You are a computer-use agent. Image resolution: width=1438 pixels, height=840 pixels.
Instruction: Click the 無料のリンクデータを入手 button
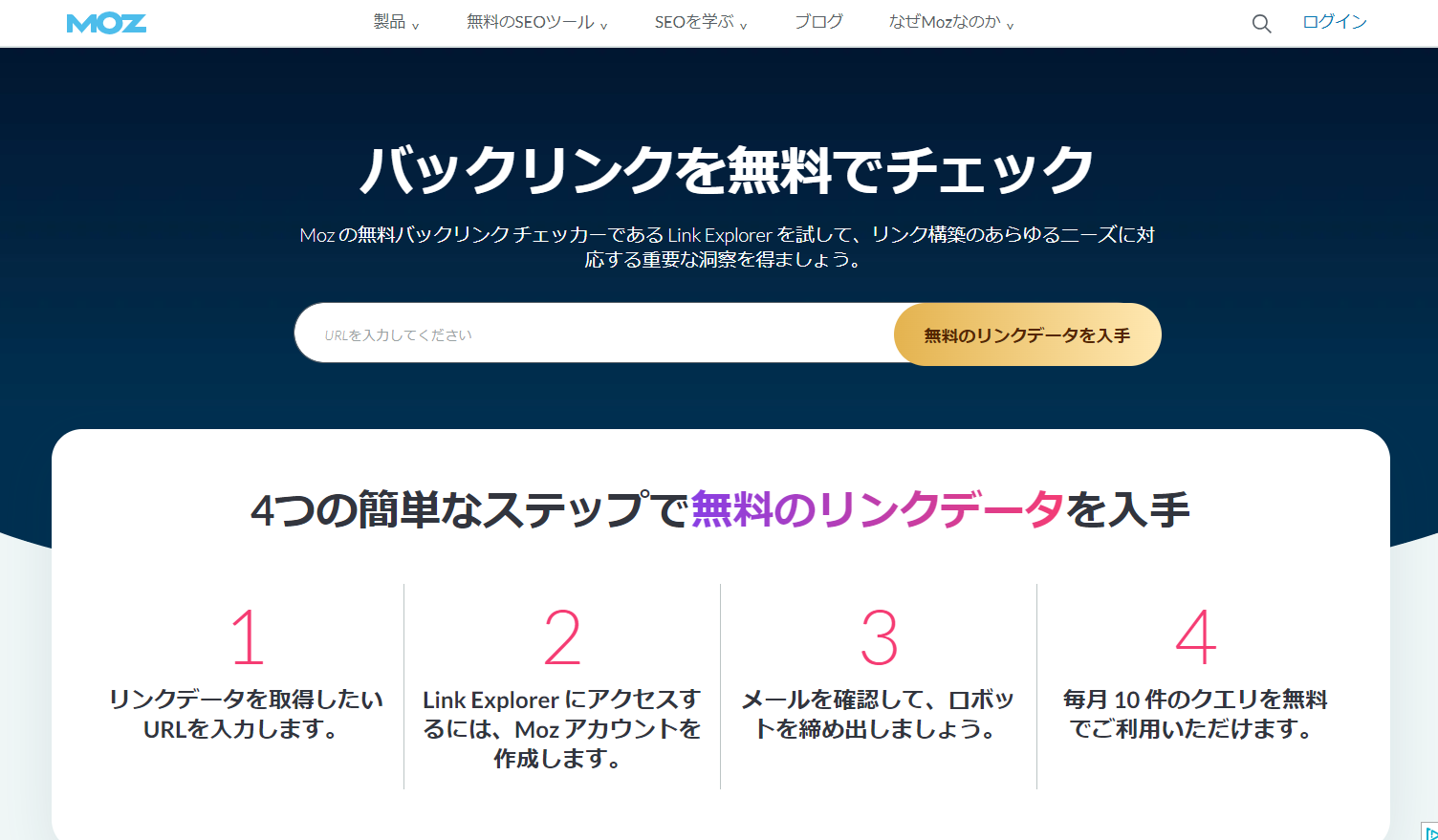1027,334
